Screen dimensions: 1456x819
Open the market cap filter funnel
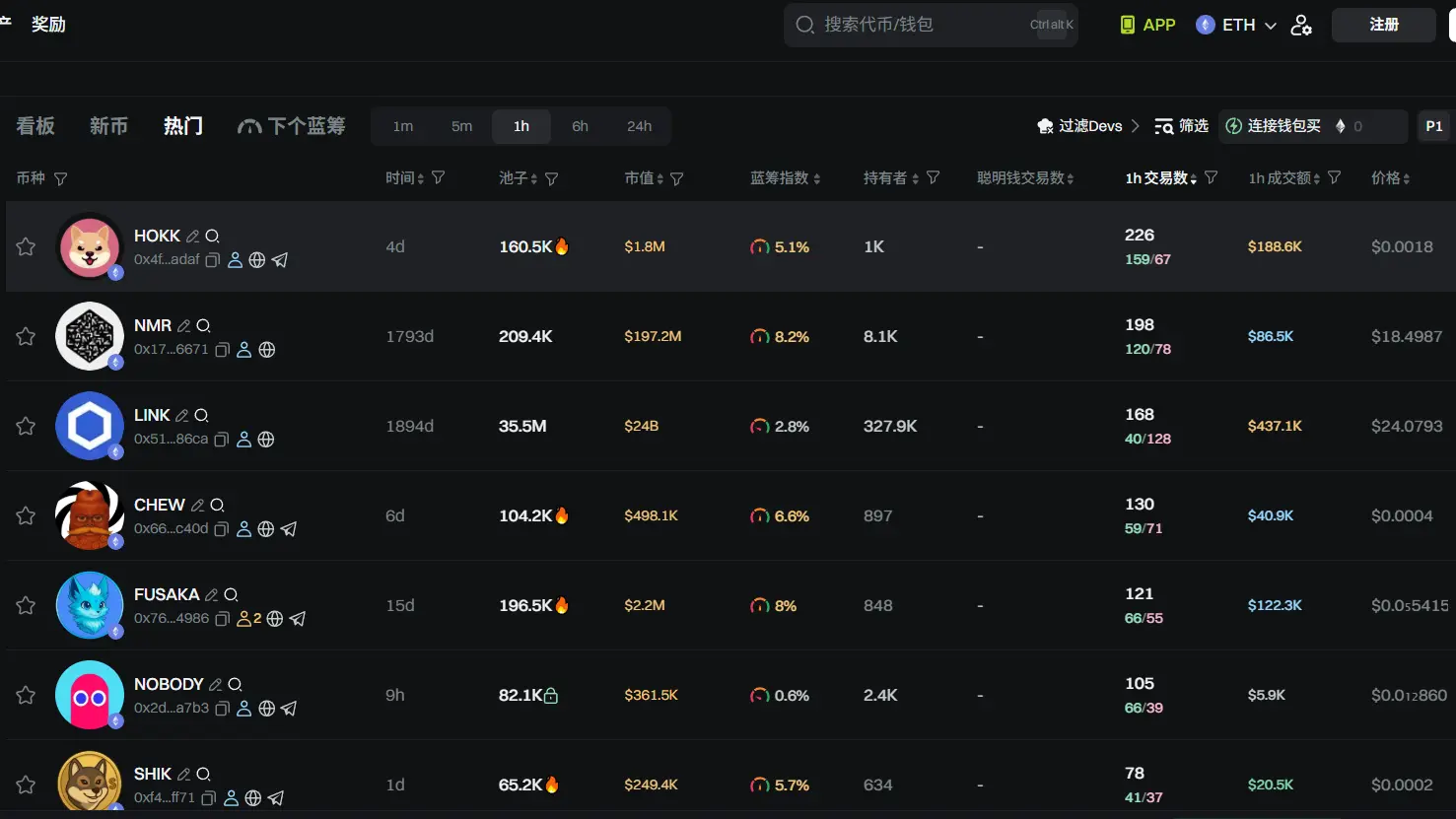tap(677, 178)
